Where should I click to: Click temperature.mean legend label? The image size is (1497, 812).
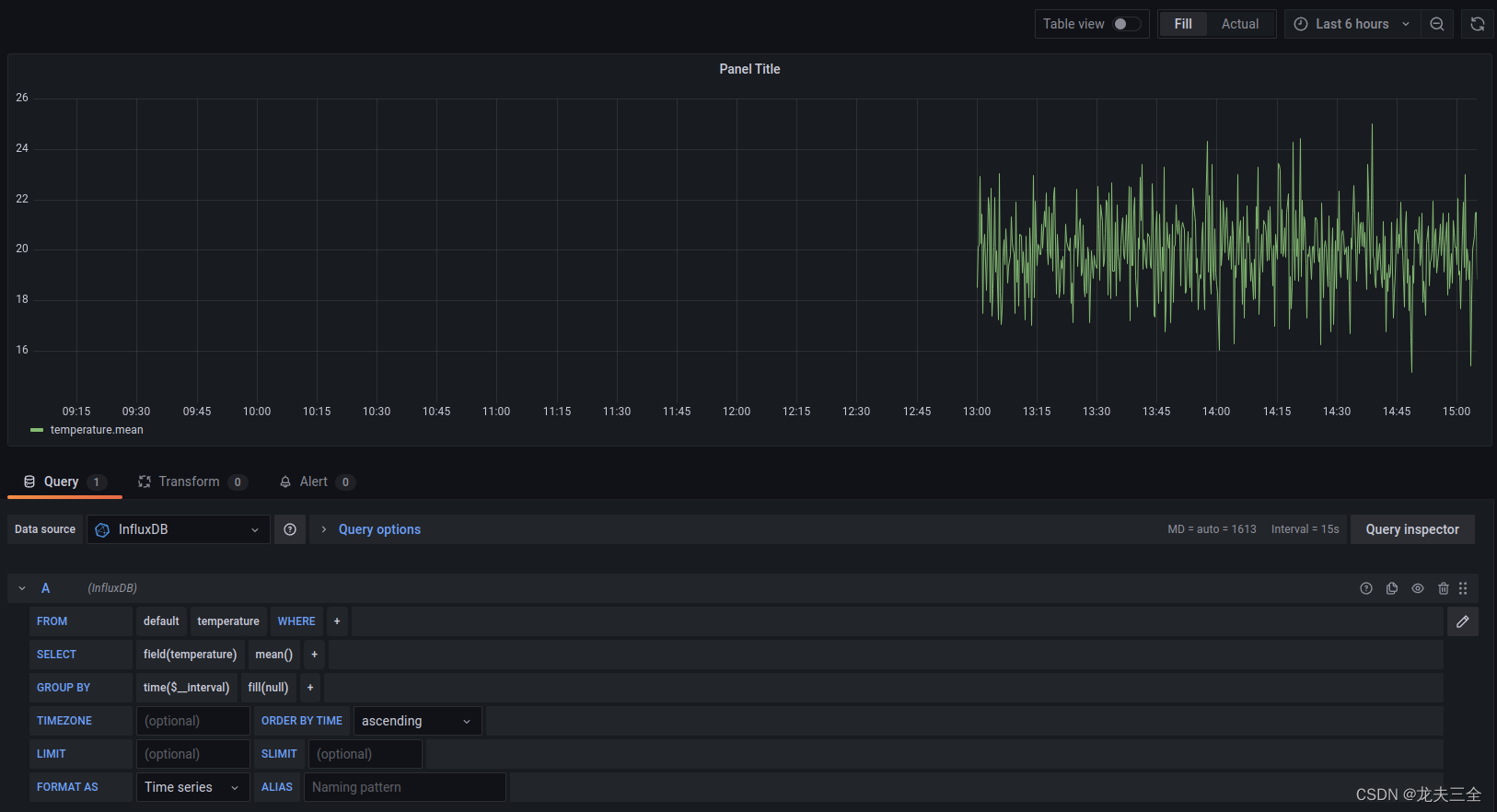pos(97,430)
